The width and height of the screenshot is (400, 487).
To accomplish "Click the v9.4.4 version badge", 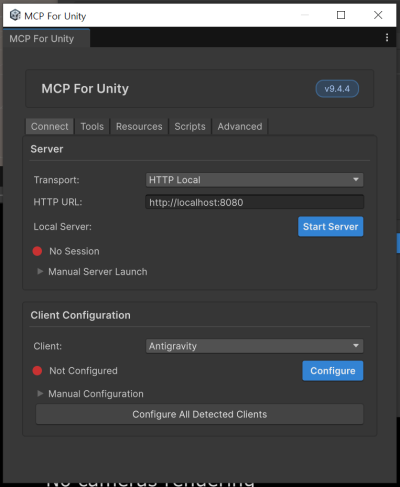I will click(337, 89).
